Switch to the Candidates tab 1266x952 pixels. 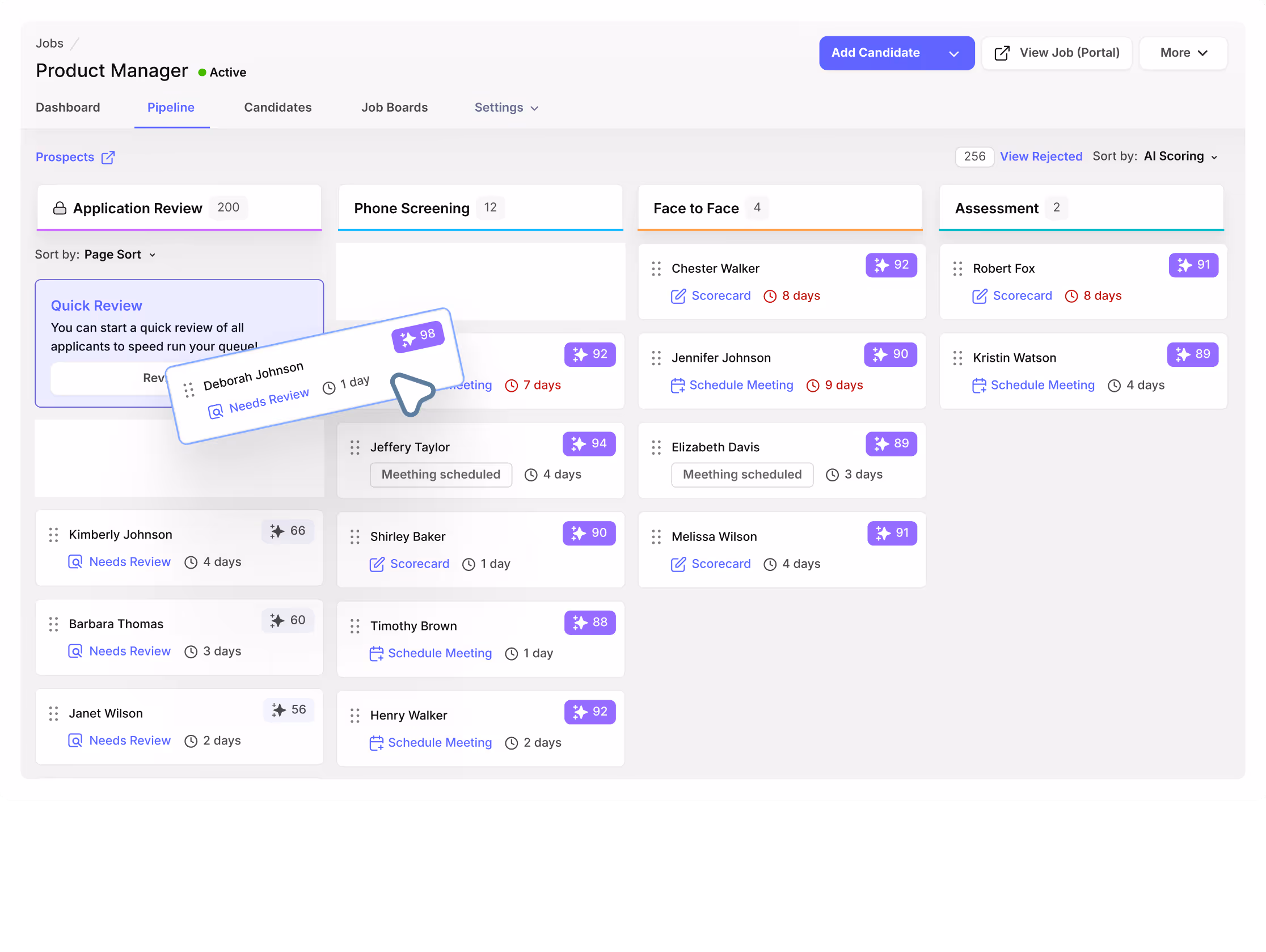click(x=277, y=108)
